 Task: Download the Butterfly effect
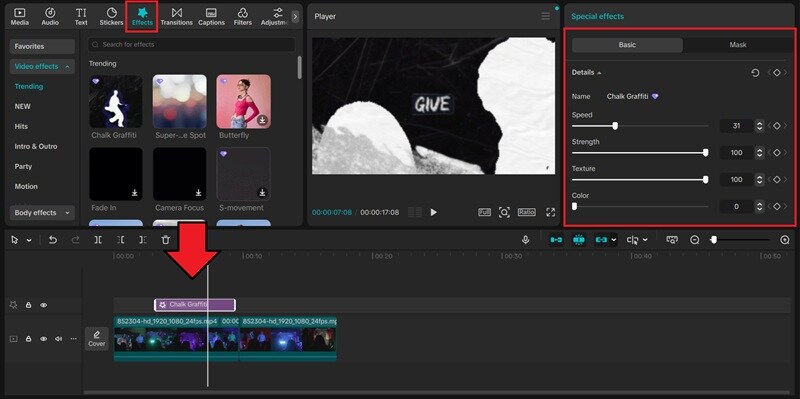point(262,120)
